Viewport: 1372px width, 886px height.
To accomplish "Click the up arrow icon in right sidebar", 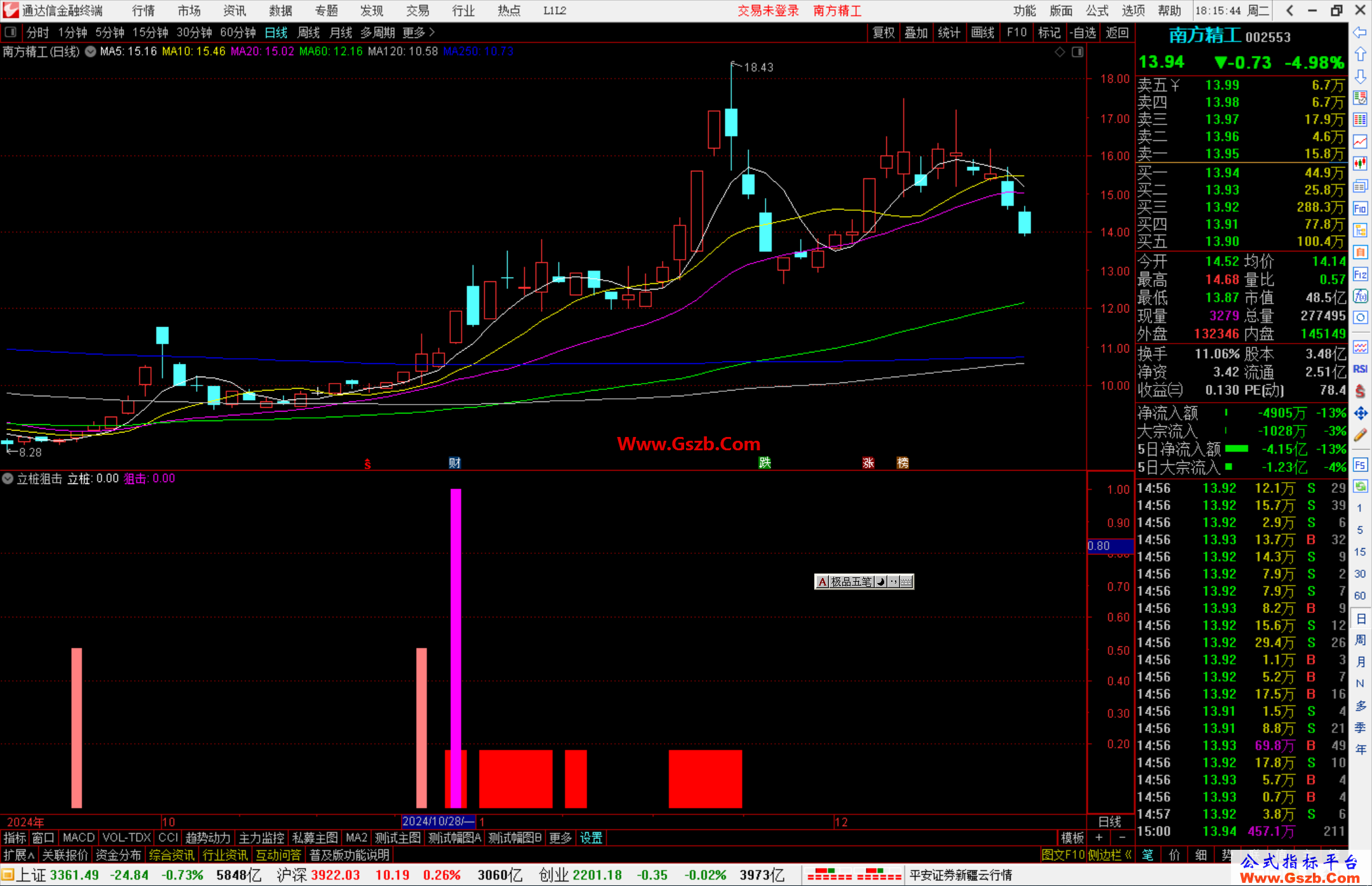I will (1360, 55).
